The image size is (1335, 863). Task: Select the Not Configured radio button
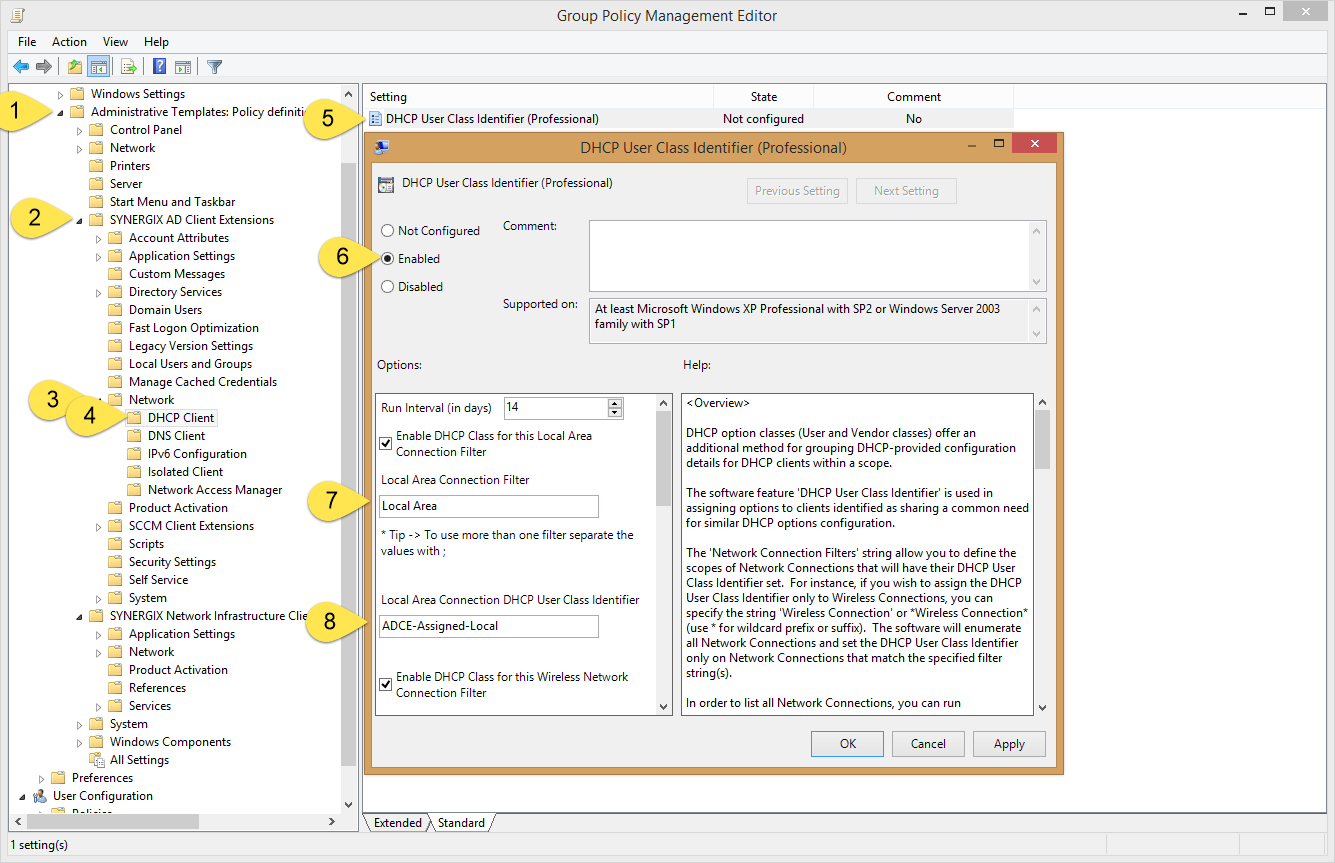coord(387,231)
